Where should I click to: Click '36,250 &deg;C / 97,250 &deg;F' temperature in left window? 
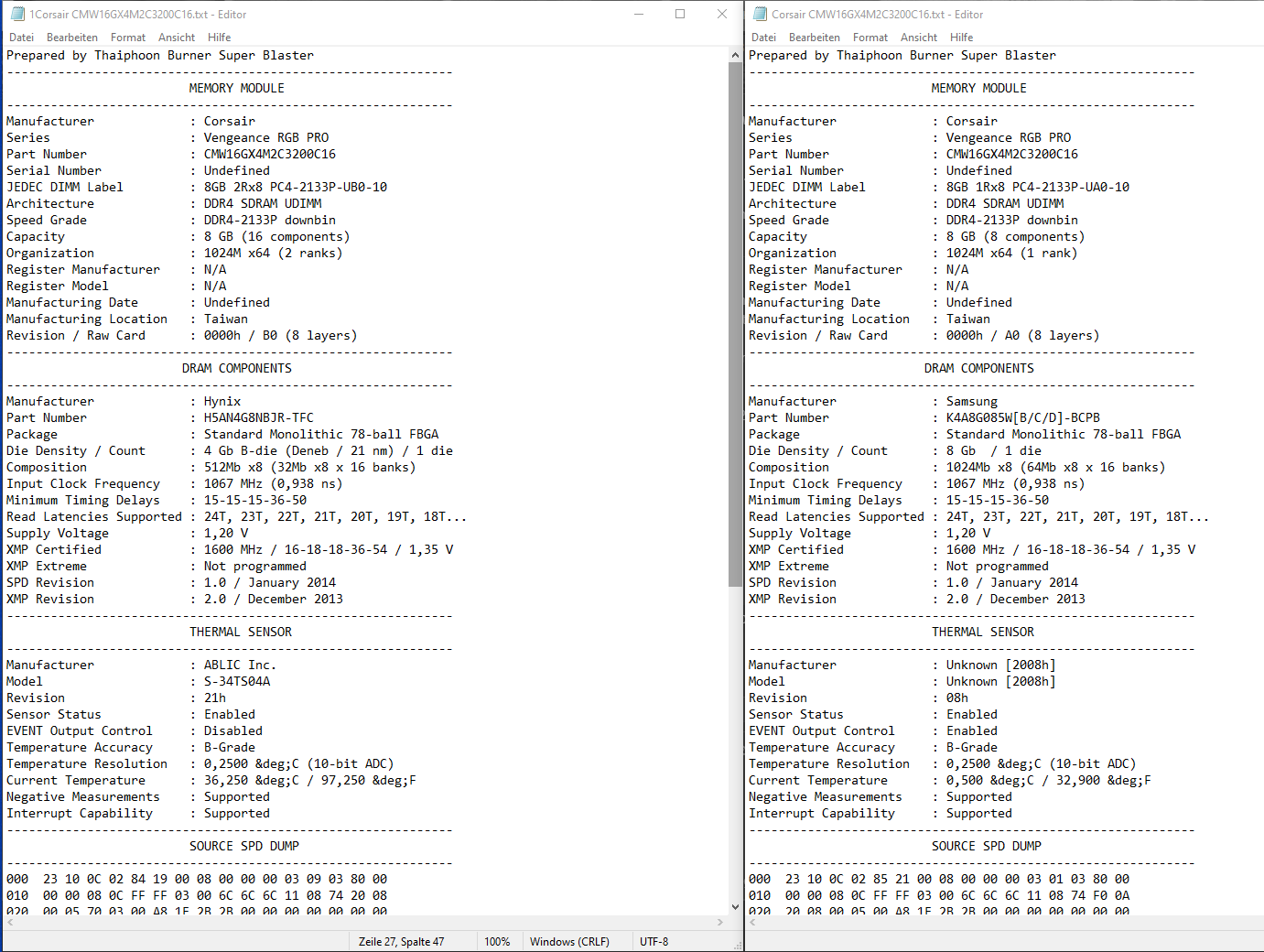(x=310, y=780)
